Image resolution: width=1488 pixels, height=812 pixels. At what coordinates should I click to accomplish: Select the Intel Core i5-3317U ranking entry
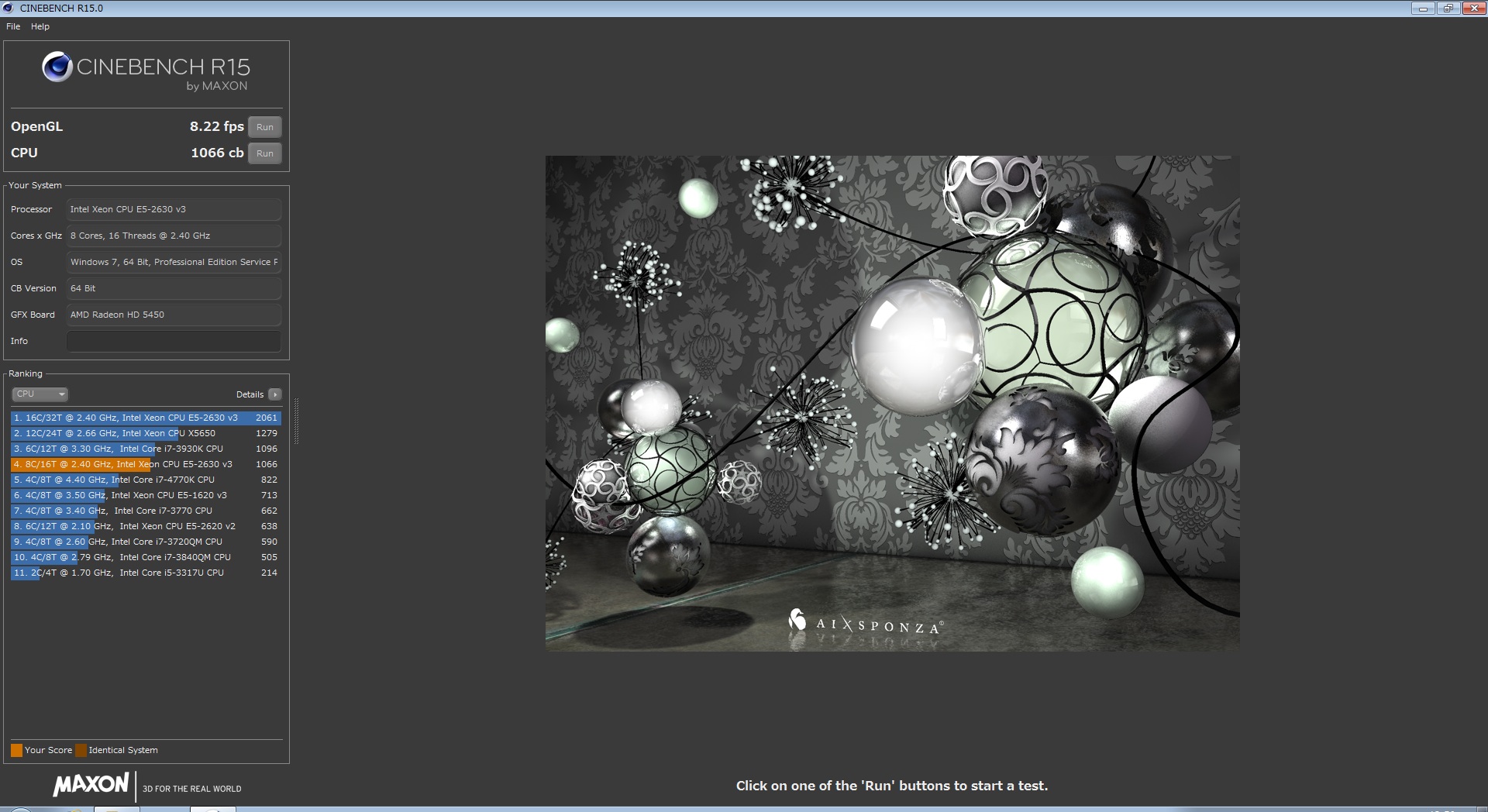coord(145,573)
